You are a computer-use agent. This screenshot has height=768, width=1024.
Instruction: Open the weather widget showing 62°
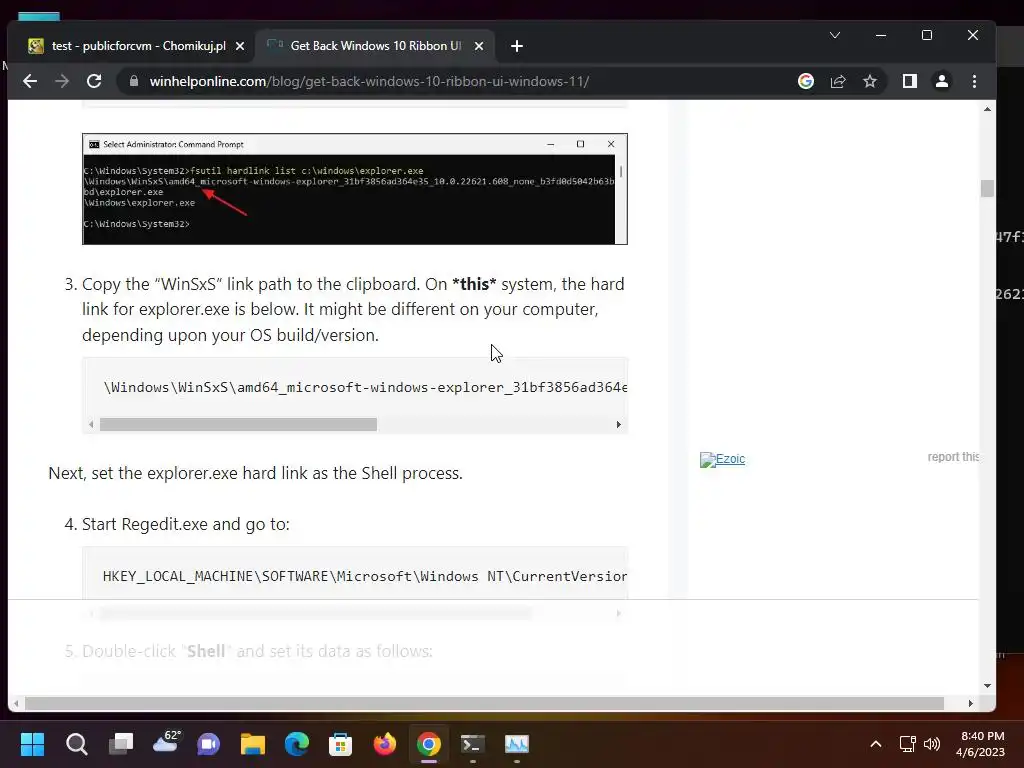165,743
